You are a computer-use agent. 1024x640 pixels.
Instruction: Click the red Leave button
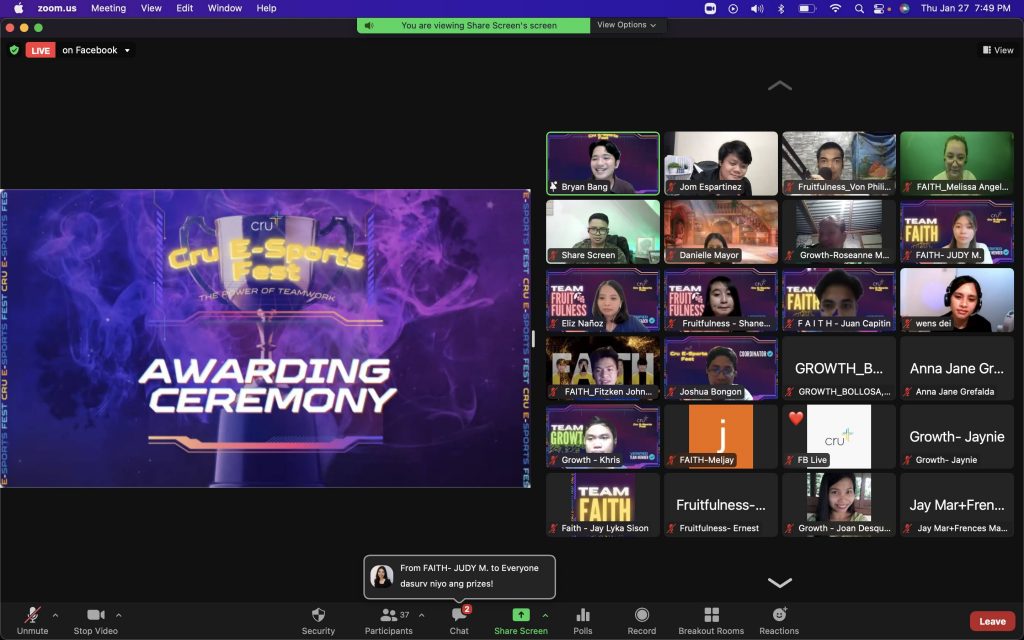(x=992, y=621)
